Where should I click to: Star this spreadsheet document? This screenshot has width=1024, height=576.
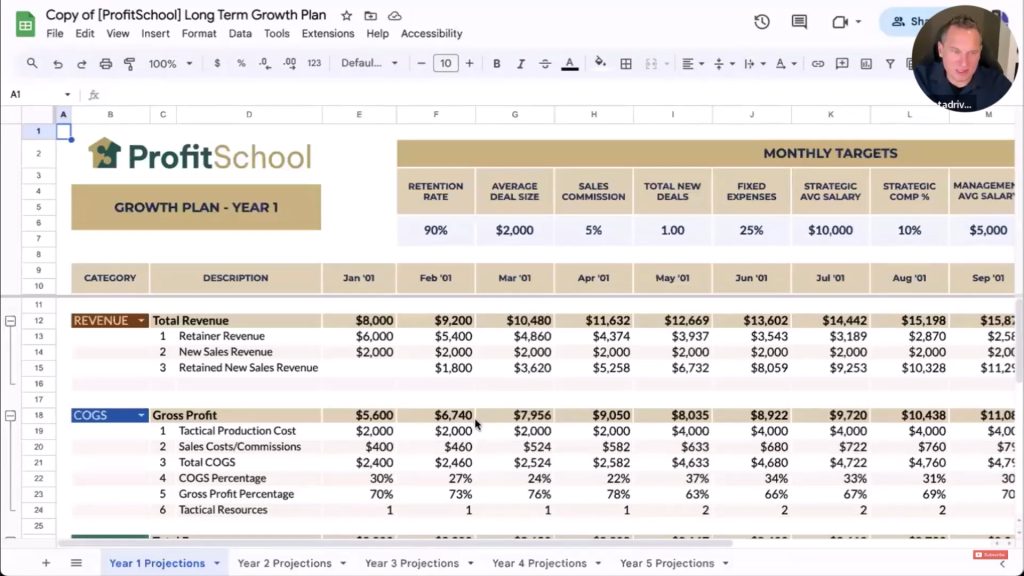click(347, 16)
